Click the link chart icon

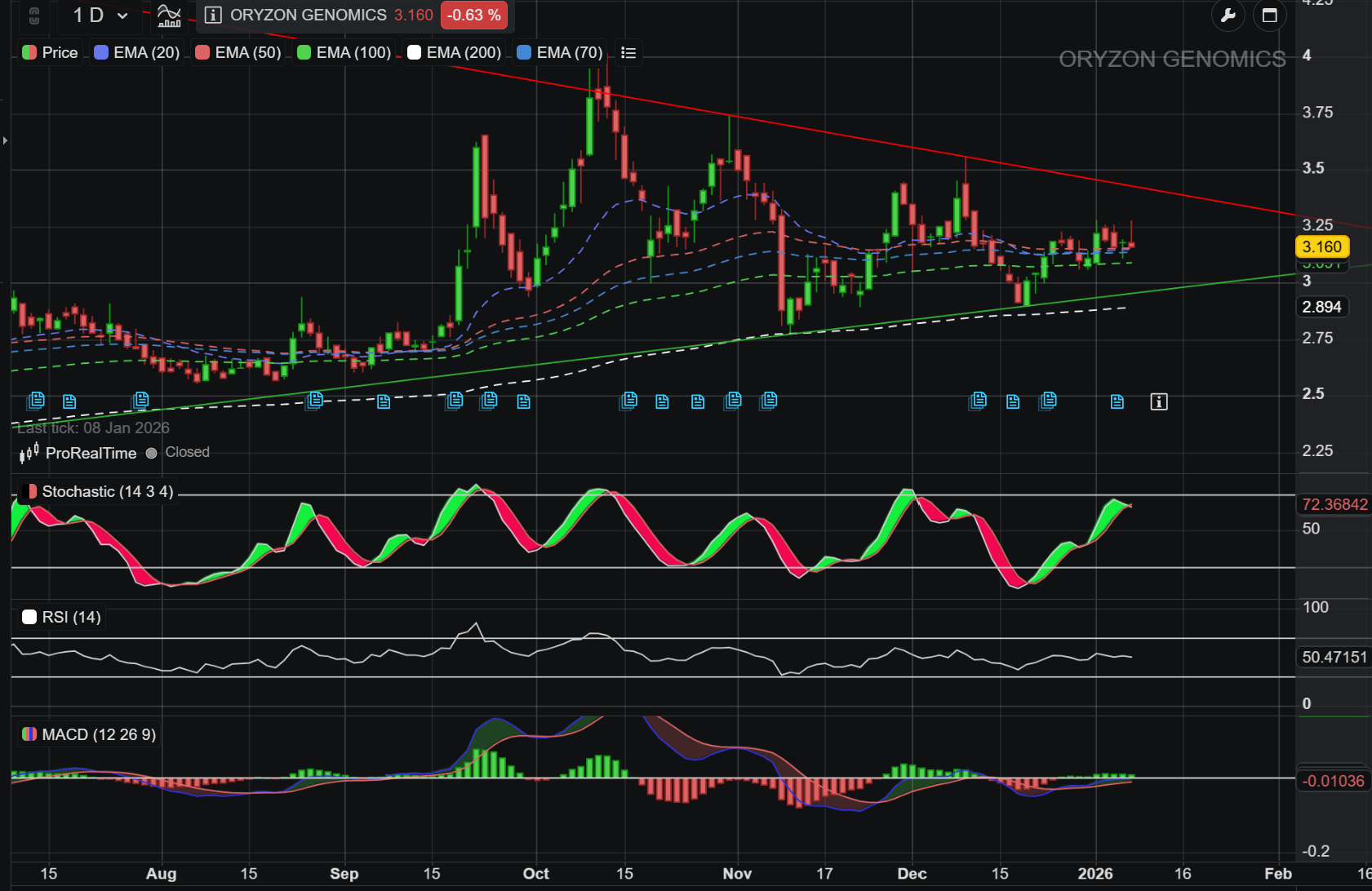(x=34, y=16)
